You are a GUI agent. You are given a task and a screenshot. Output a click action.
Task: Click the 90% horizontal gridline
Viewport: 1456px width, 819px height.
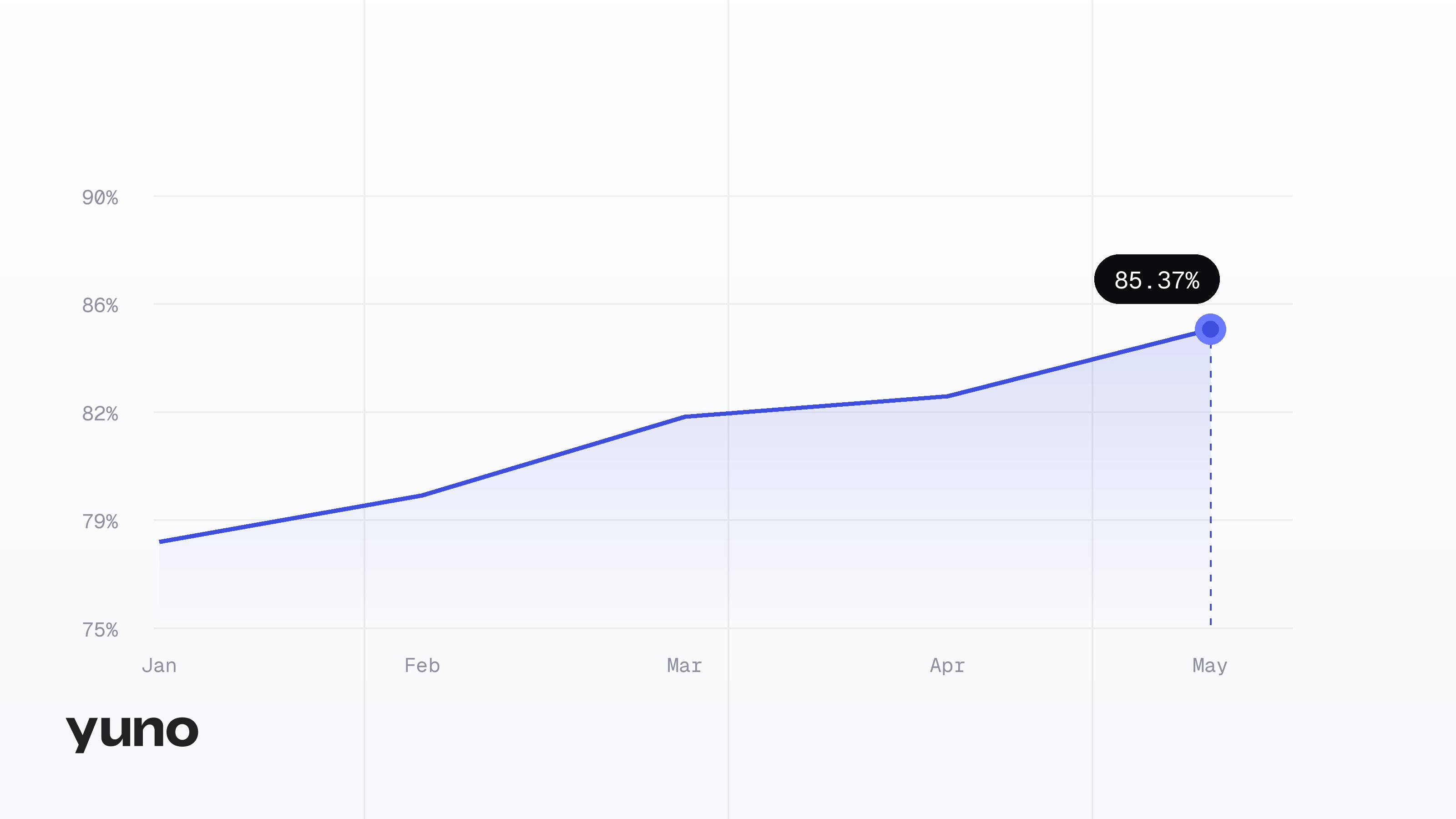click(723, 196)
